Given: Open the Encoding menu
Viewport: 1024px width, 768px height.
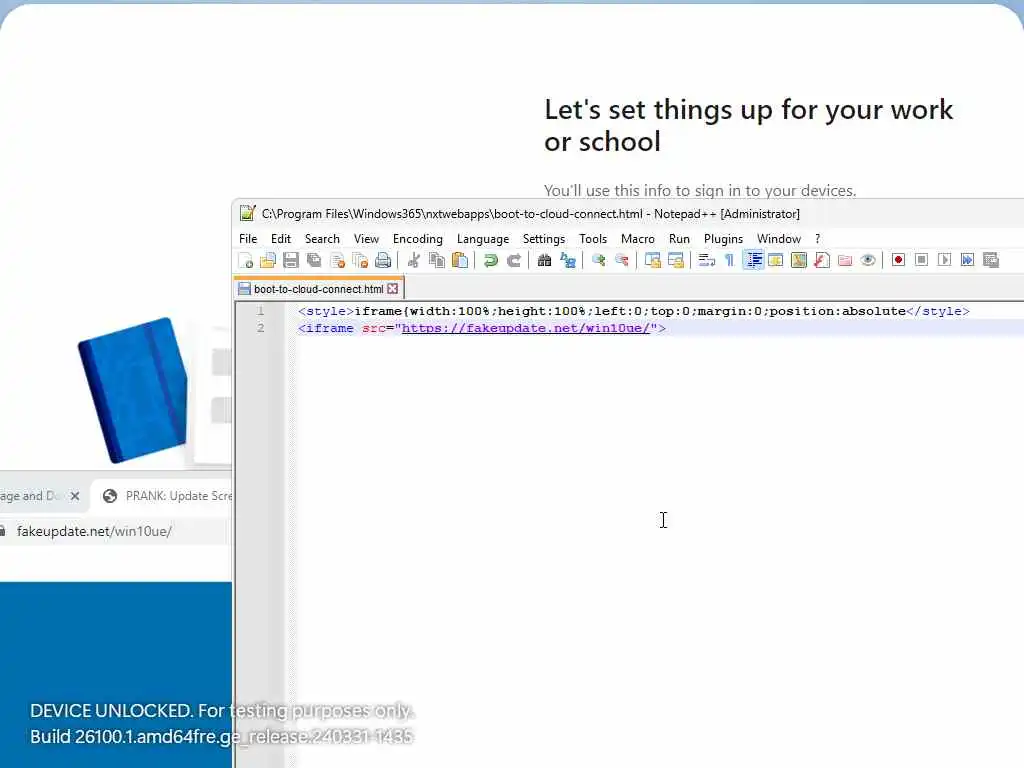Looking at the screenshot, I should tap(418, 239).
